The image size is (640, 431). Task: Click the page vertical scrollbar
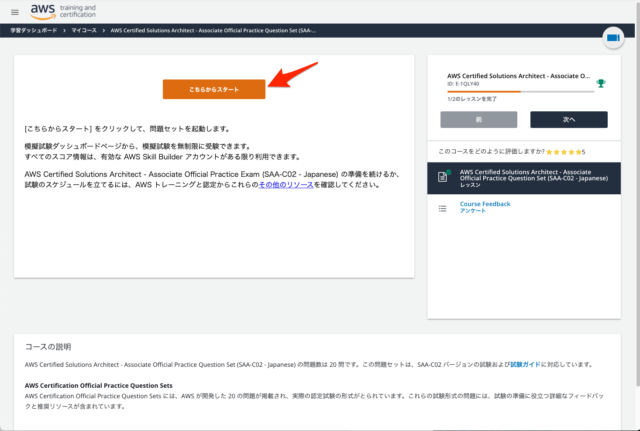click(x=638, y=196)
